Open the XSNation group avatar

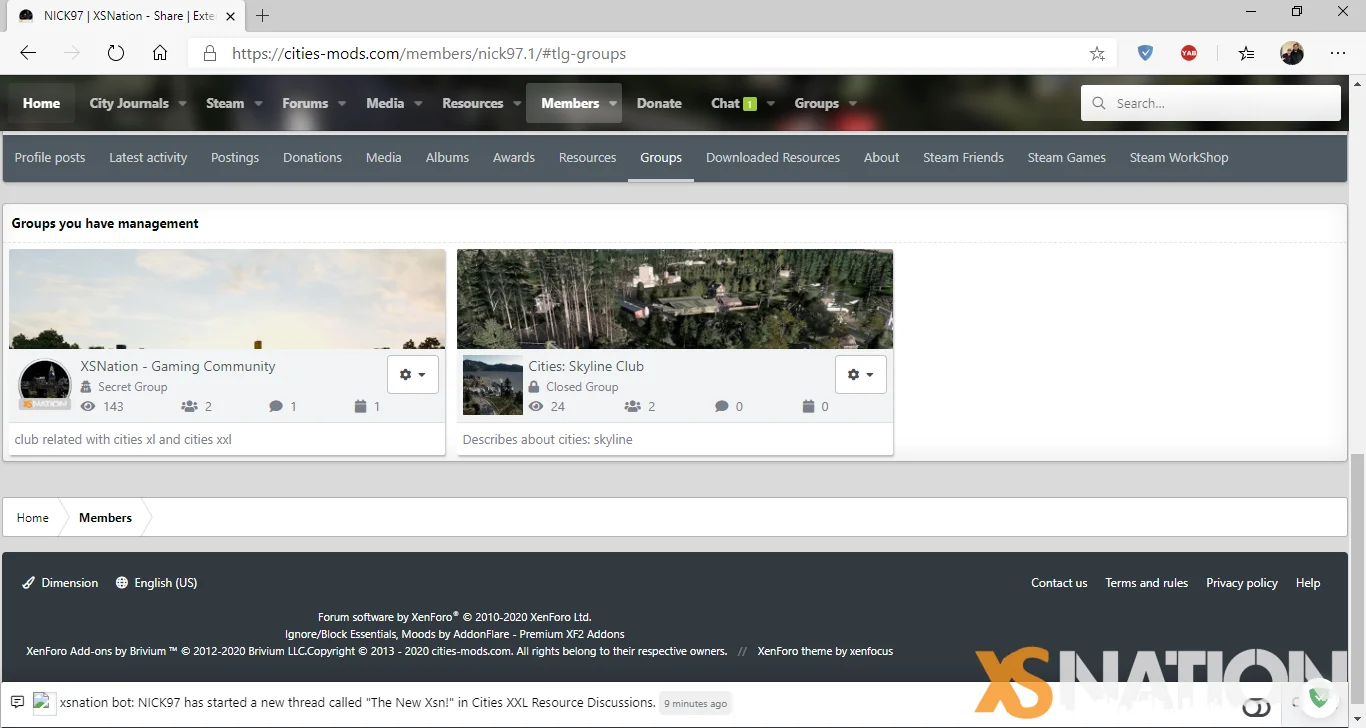(45, 385)
